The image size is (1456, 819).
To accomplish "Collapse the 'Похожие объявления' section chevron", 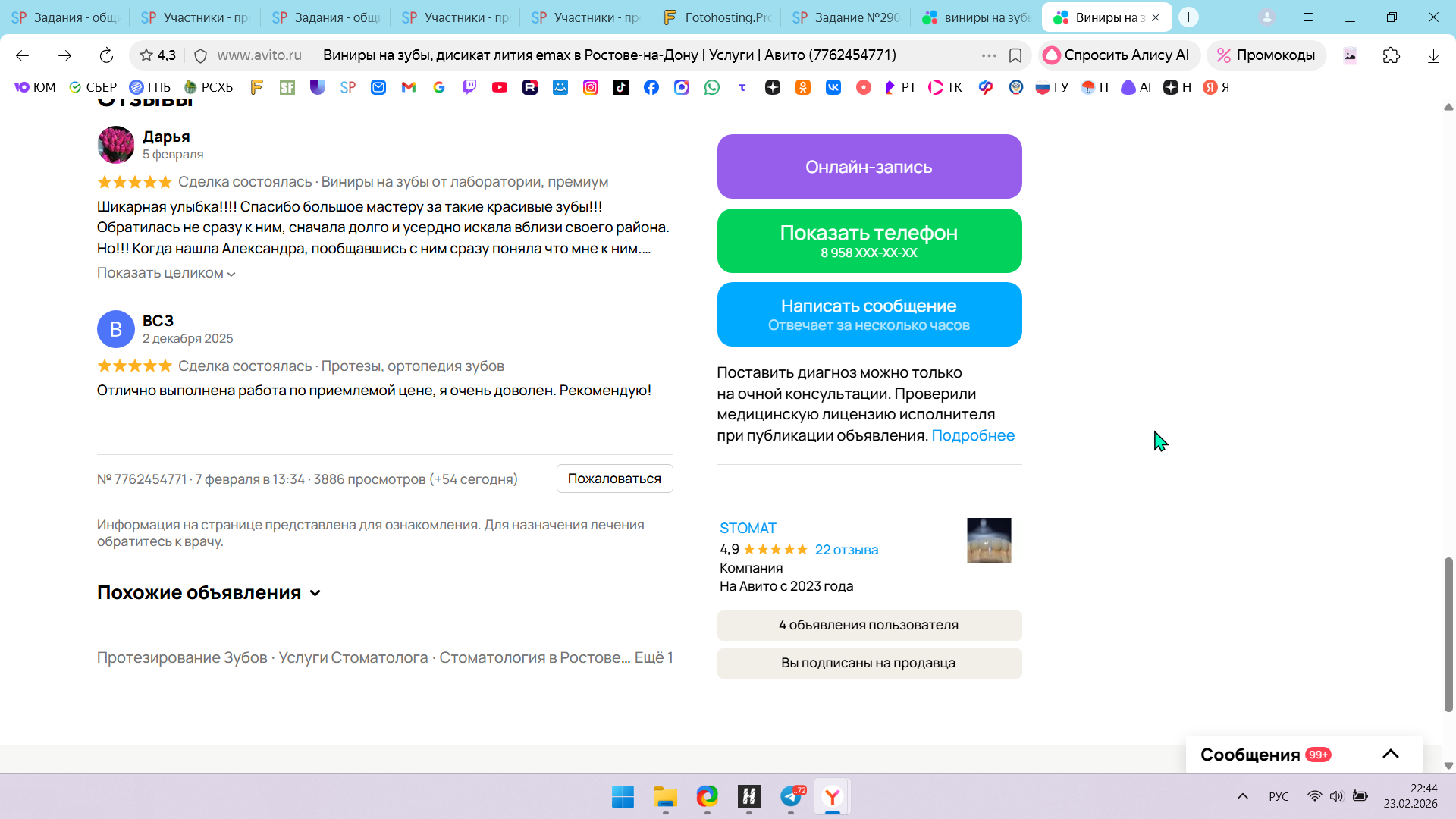I will (315, 593).
